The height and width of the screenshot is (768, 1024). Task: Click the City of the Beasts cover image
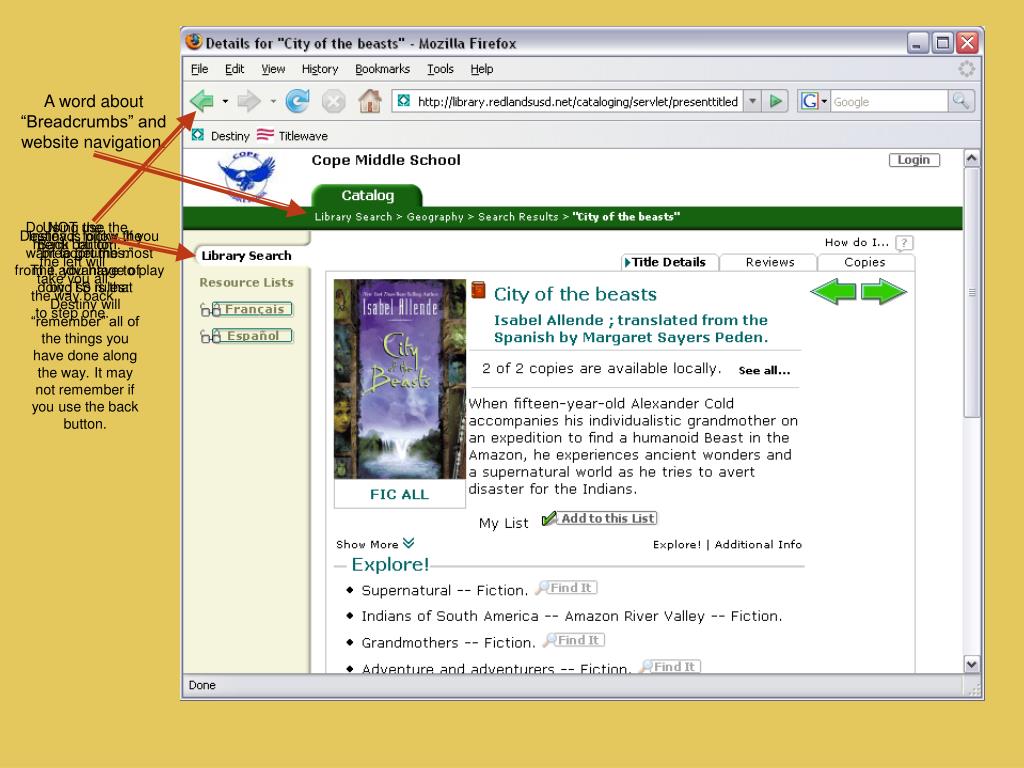400,379
